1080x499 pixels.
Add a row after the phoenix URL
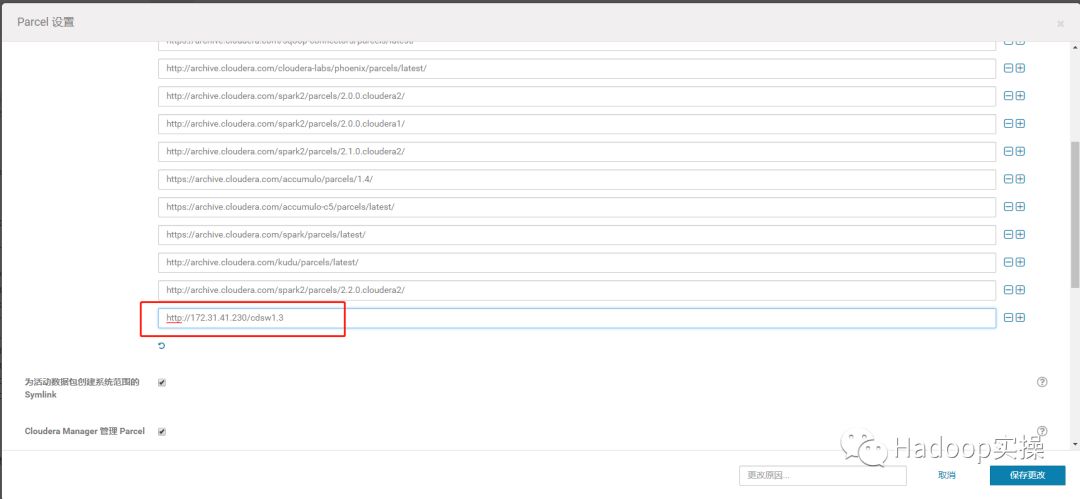pyautogui.click(x=1020, y=69)
